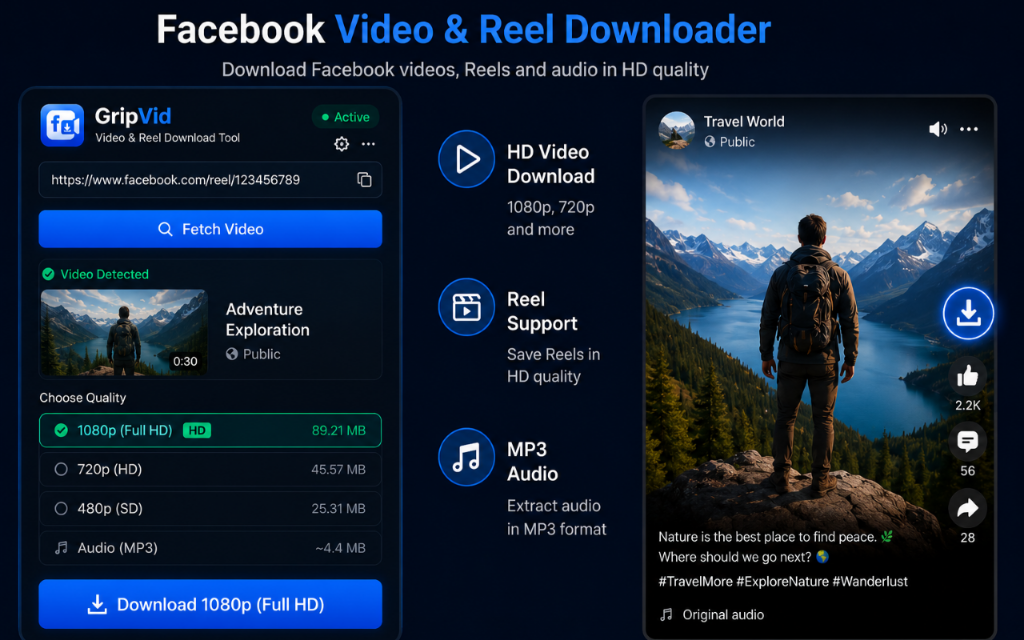Click the #TravelMore hashtag

[x=696, y=581]
